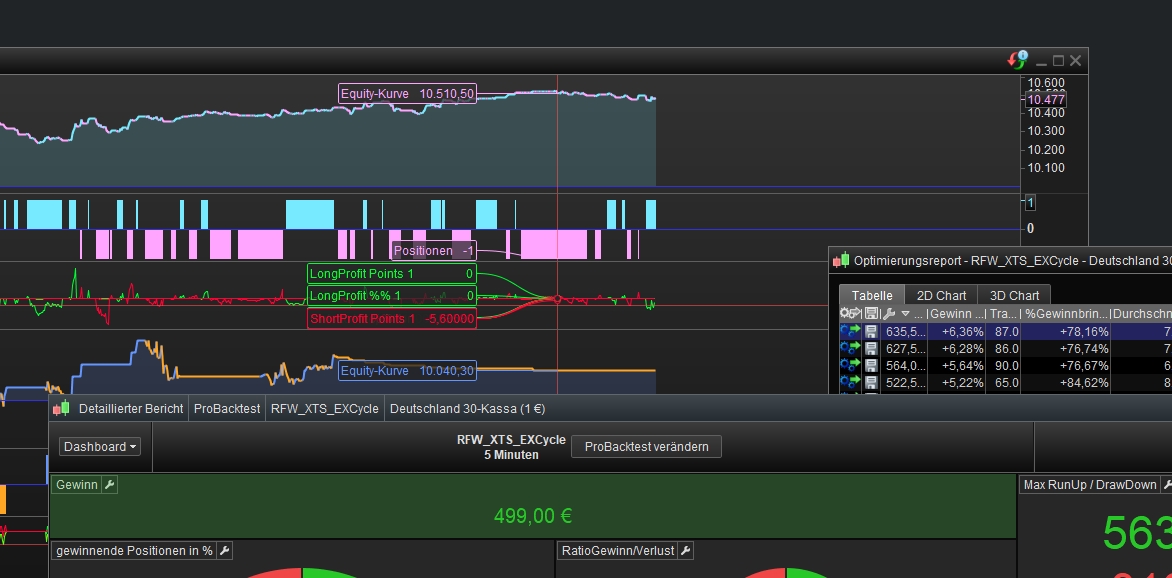
Task: Open wrench settings of the Gewinn widget
Action: click(109, 485)
